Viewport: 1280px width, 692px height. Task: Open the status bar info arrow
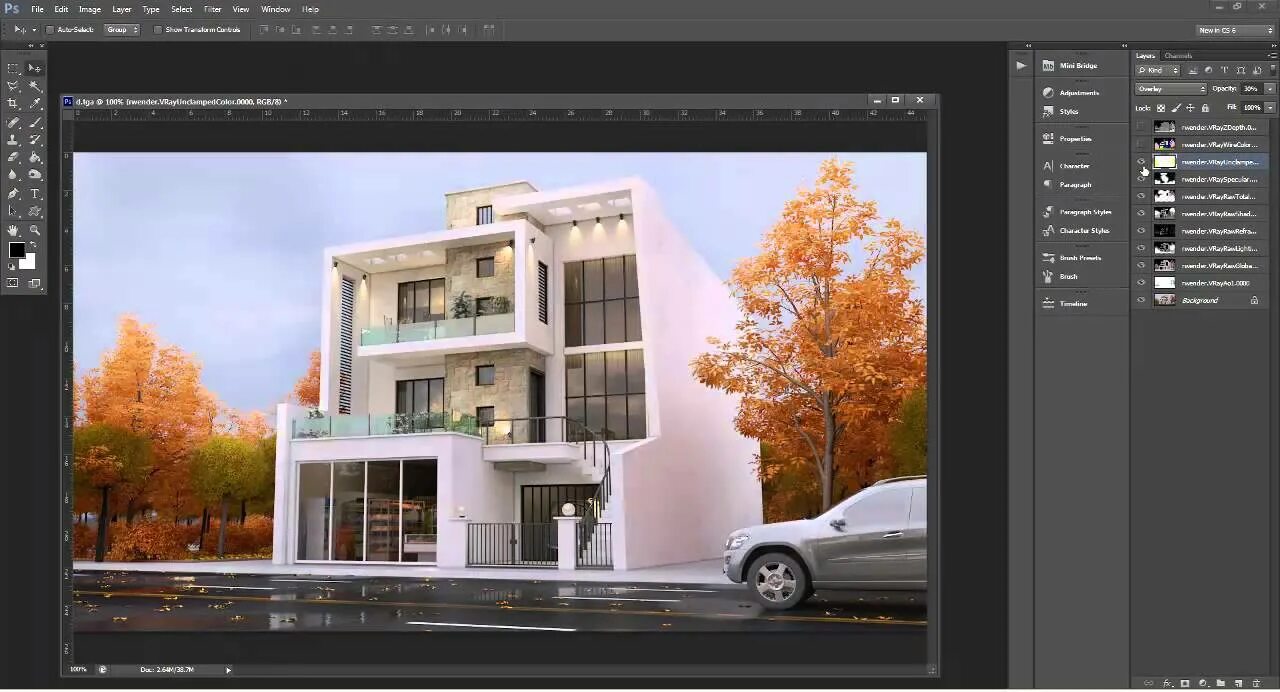click(x=228, y=670)
